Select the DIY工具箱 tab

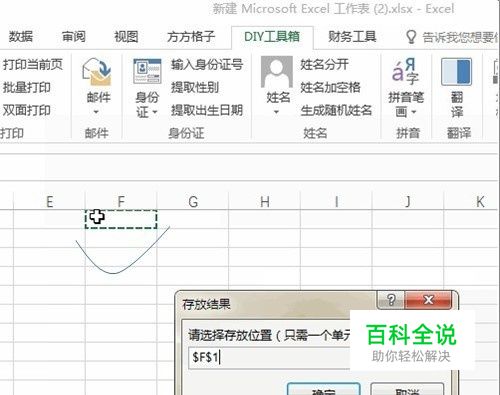pyautogui.click(x=272, y=37)
